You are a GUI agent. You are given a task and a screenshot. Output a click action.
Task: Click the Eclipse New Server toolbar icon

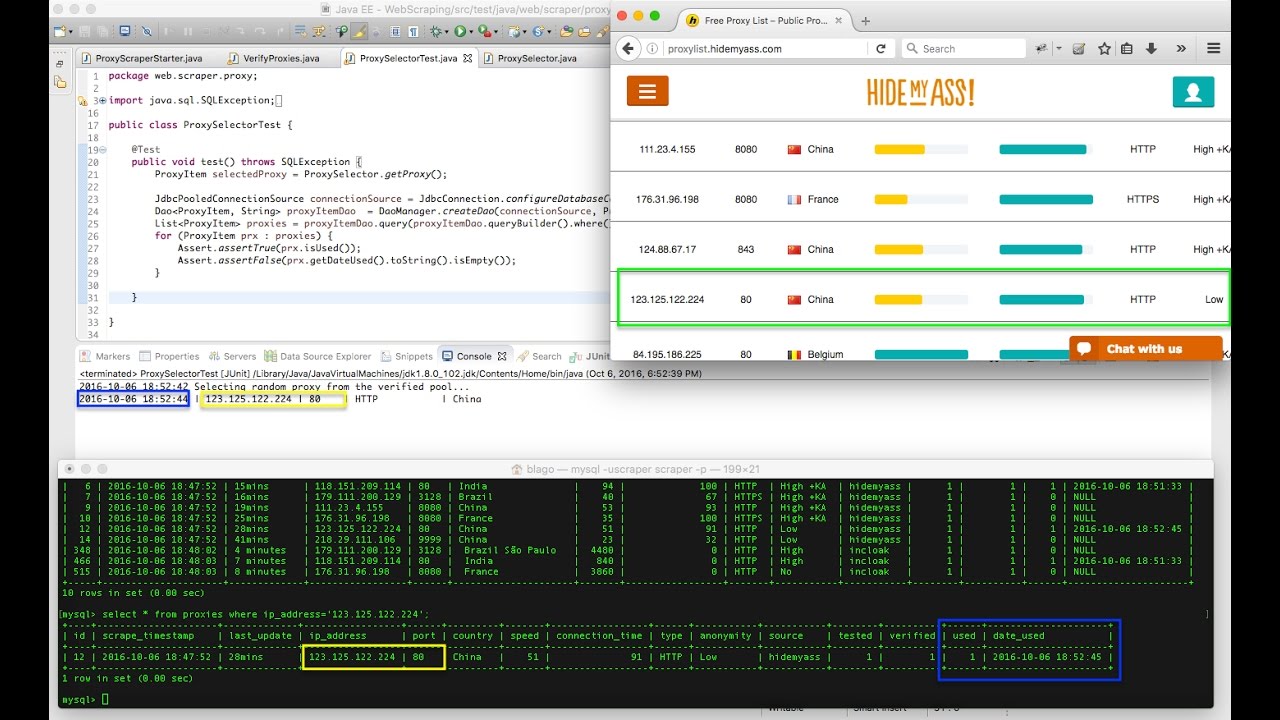514,33
